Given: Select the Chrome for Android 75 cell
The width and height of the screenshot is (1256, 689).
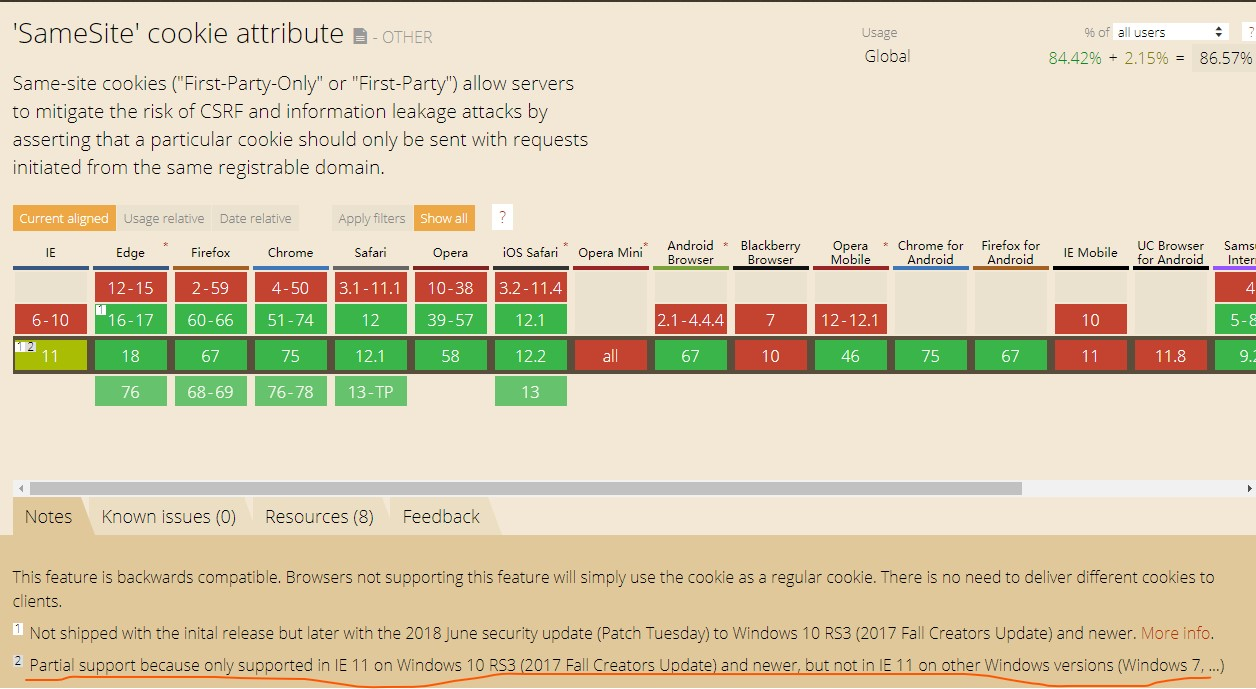Looking at the screenshot, I should pos(930,356).
